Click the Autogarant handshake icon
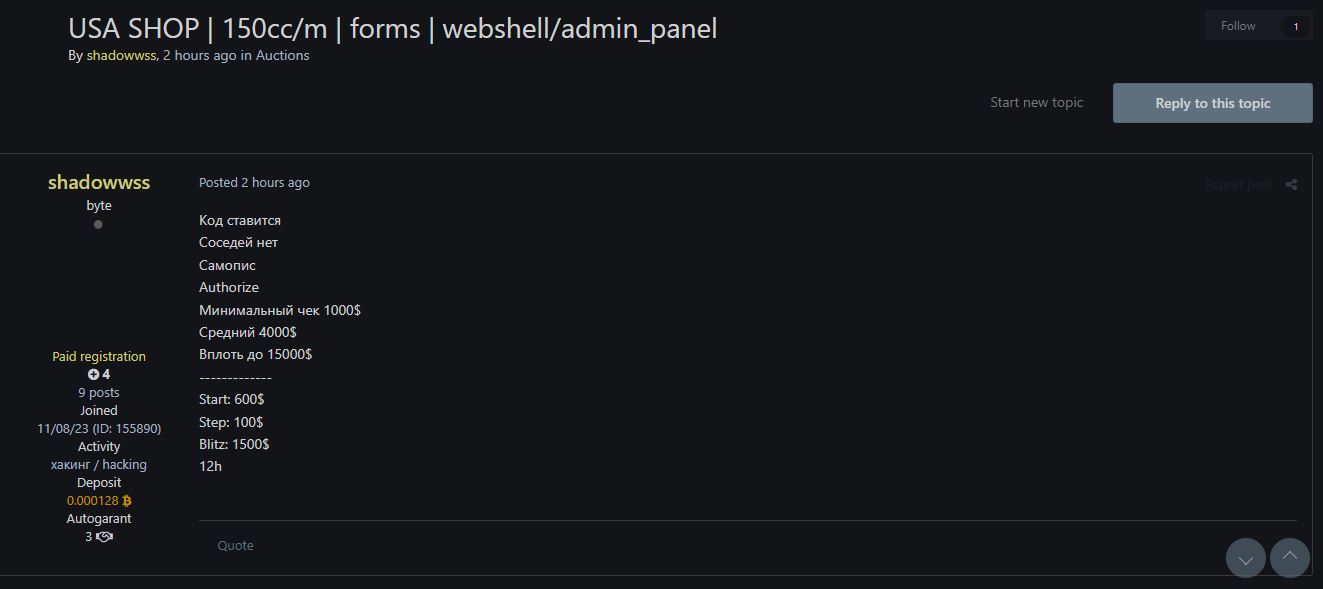 tap(103, 536)
